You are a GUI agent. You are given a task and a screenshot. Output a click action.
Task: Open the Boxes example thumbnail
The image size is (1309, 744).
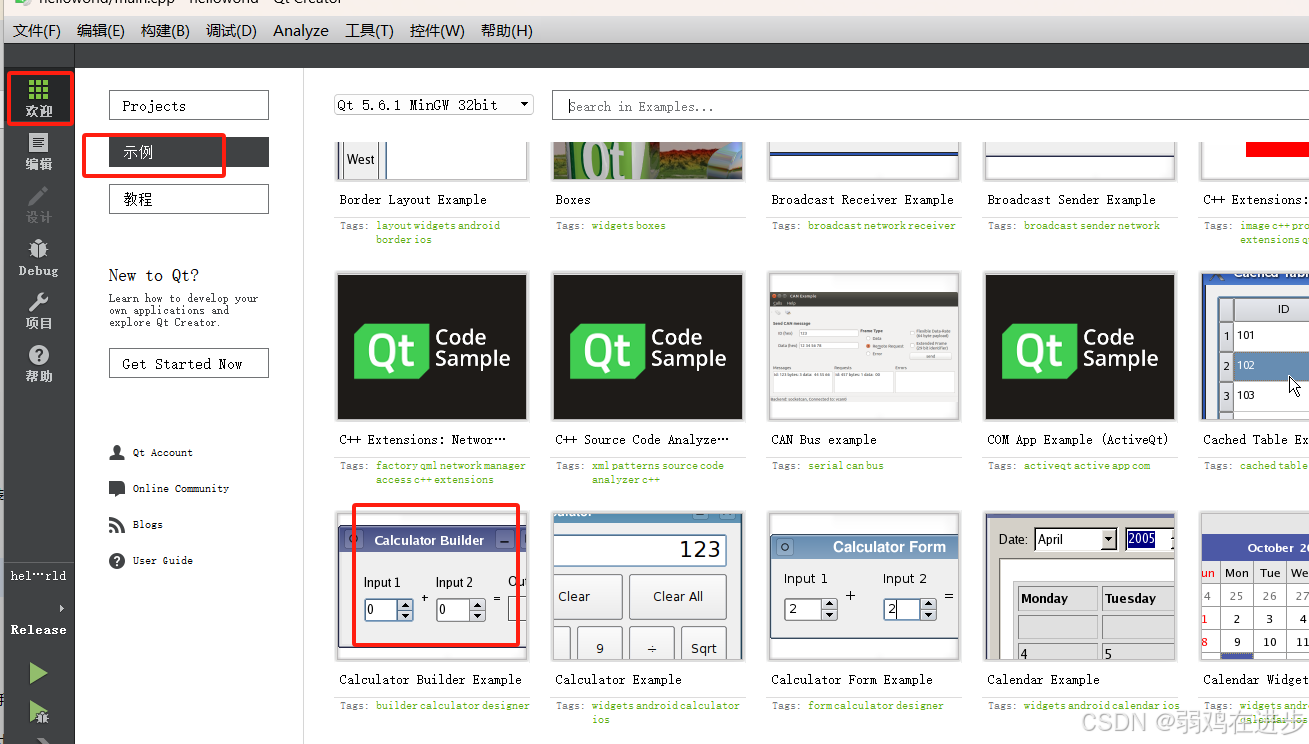648,161
